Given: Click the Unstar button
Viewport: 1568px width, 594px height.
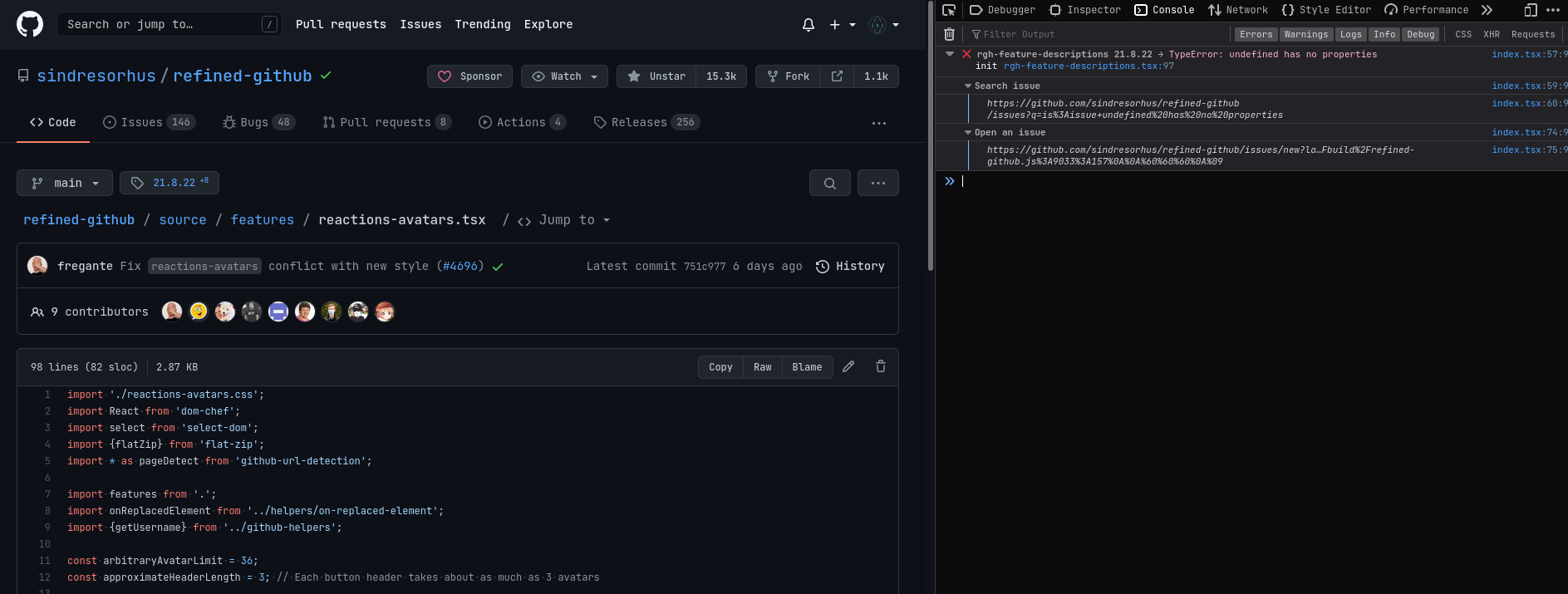Looking at the screenshot, I should 656,76.
